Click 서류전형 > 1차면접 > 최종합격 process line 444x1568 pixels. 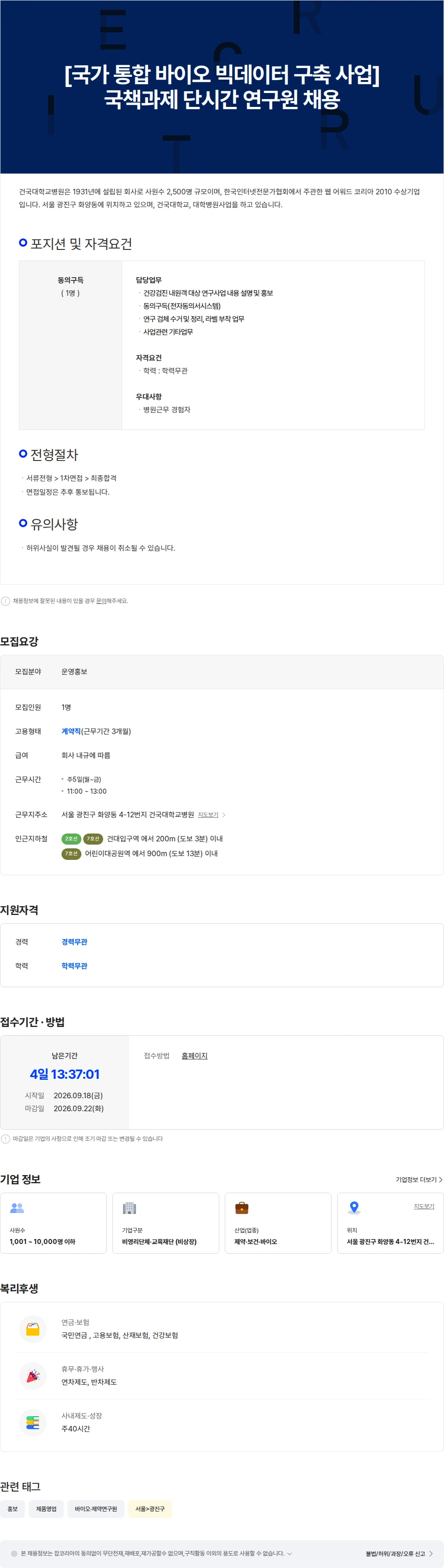click(x=71, y=478)
